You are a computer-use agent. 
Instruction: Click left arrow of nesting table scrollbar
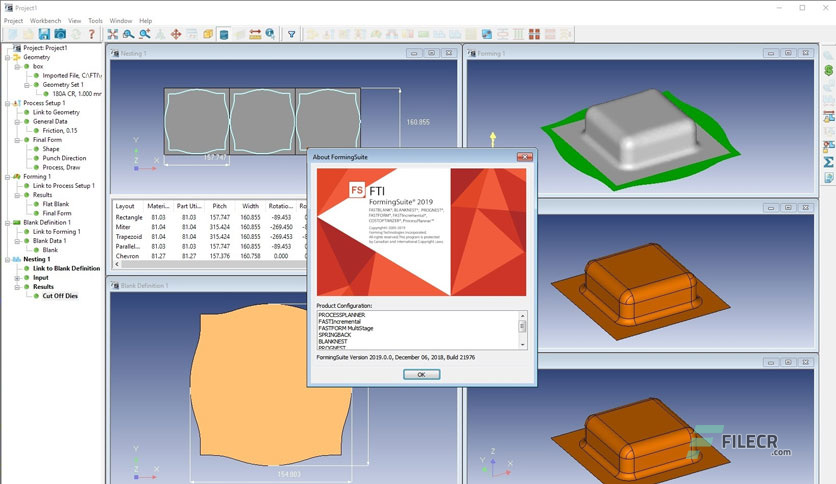click(x=117, y=264)
